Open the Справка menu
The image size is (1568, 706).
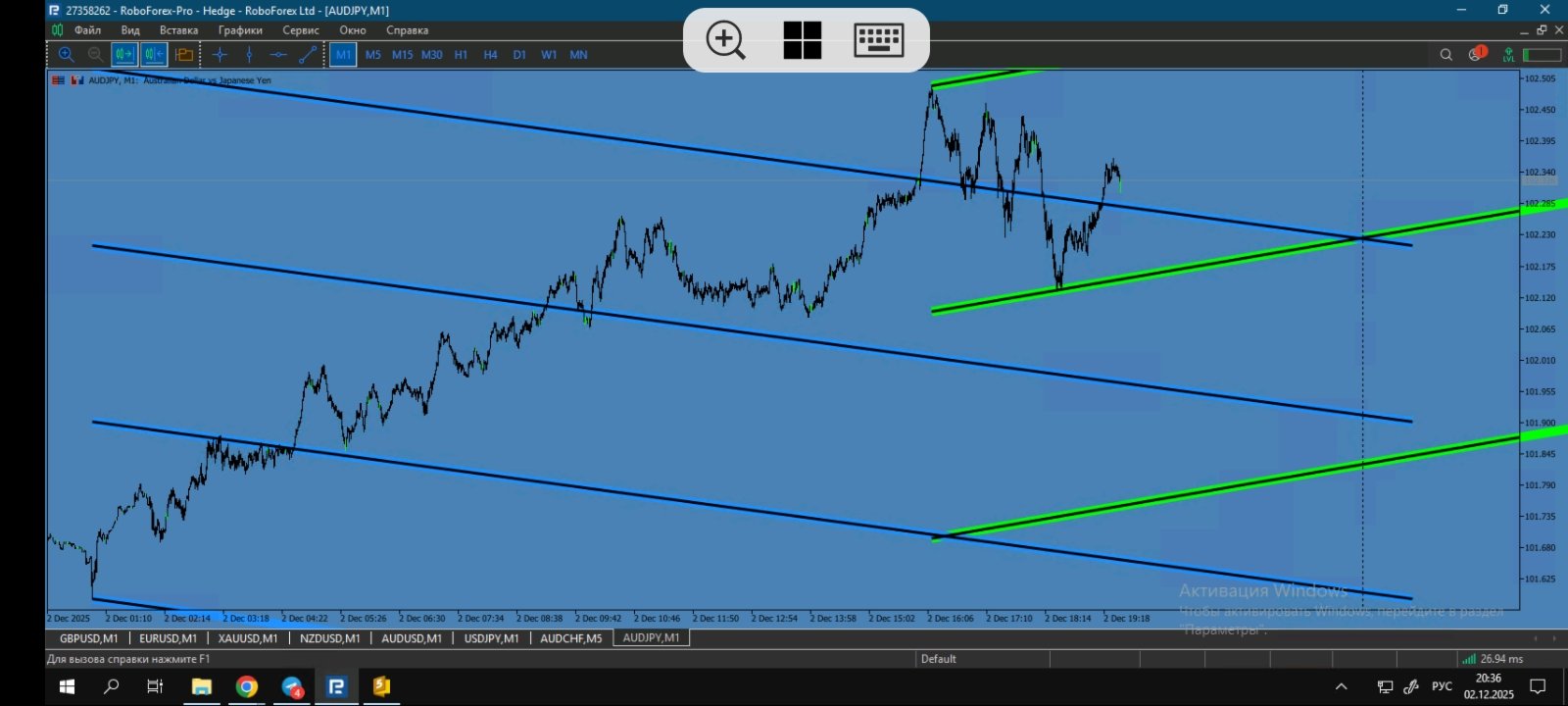[408, 30]
